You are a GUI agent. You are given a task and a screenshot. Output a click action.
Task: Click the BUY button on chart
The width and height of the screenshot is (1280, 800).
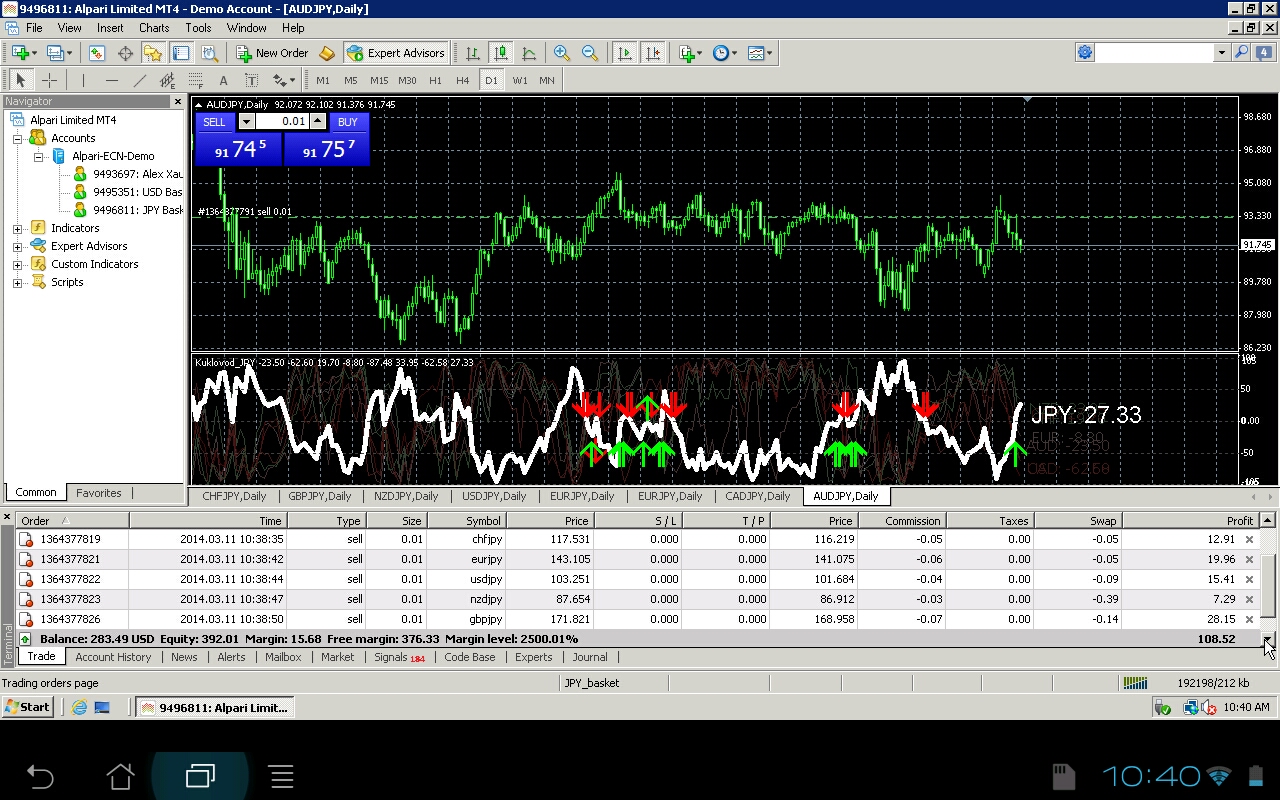click(348, 122)
